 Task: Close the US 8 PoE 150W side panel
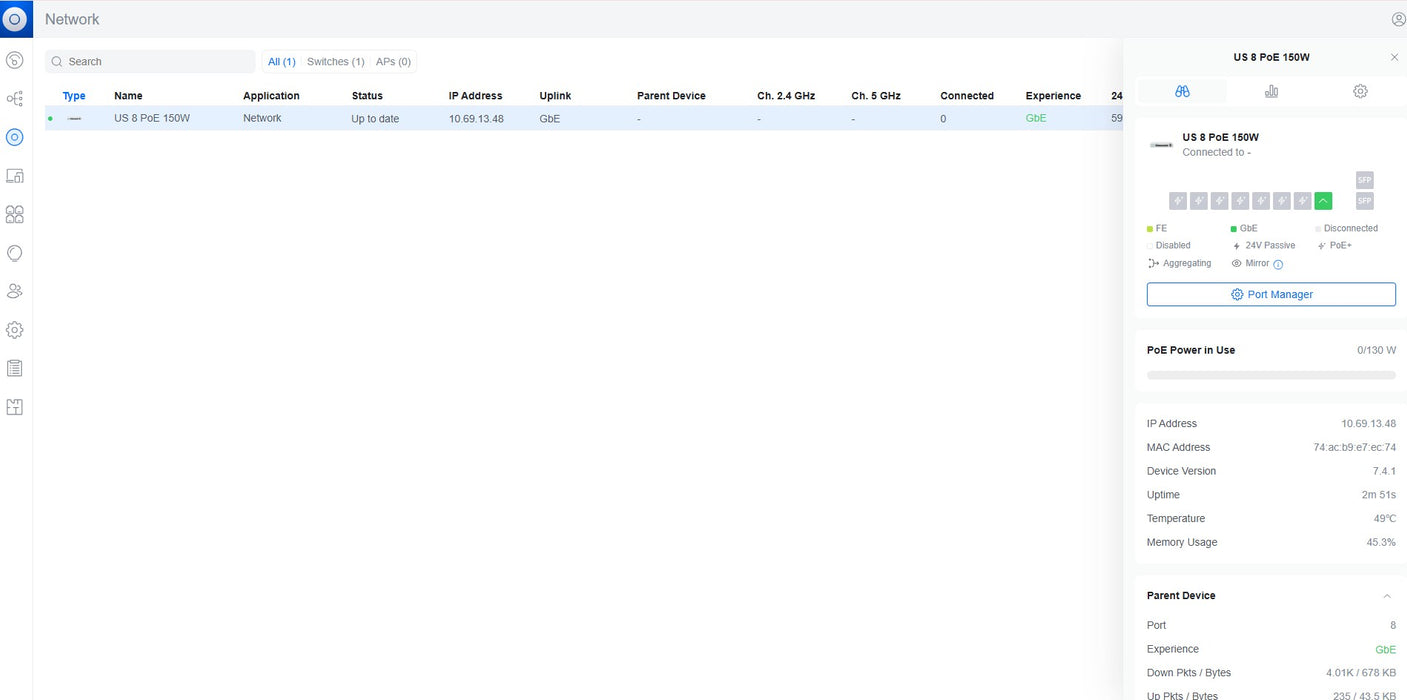tap(1394, 57)
